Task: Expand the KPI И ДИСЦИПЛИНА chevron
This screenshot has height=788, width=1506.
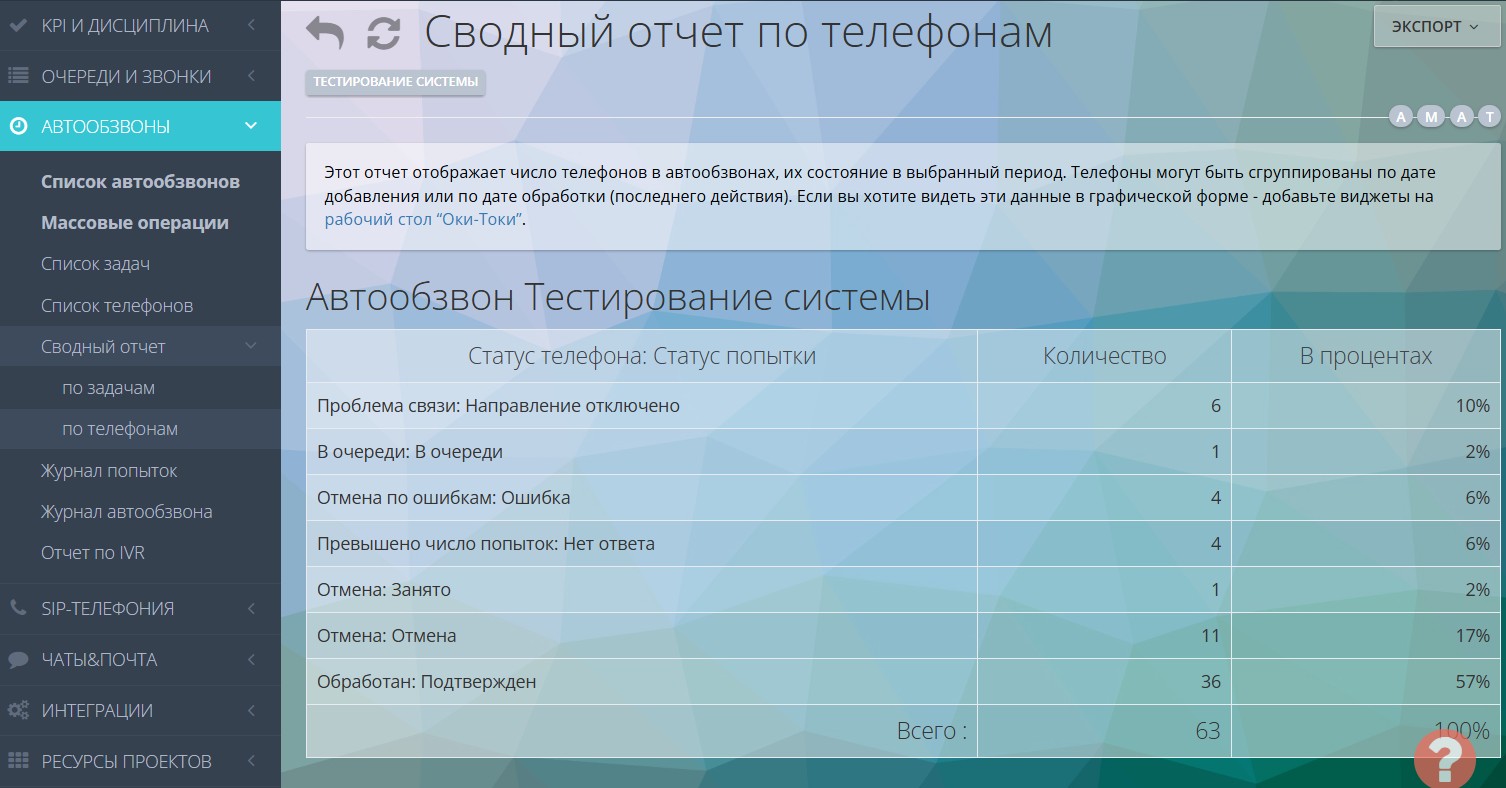Action: (251, 25)
